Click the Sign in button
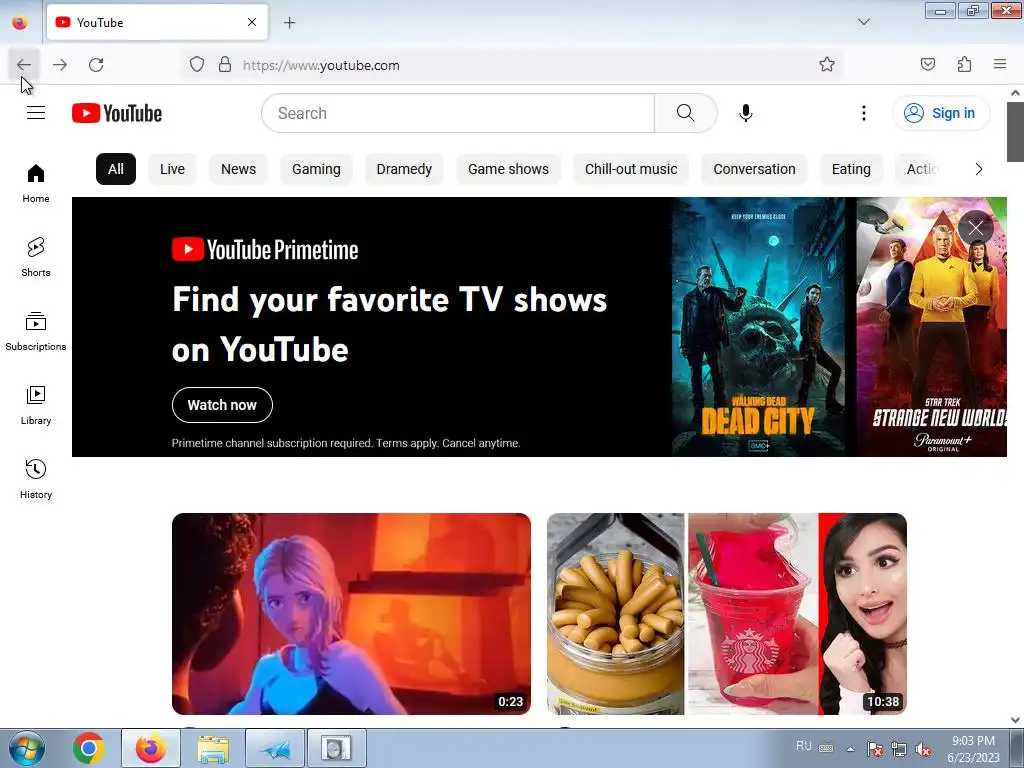This screenshot has height=768, width=1024. click(x=941, y=113)
